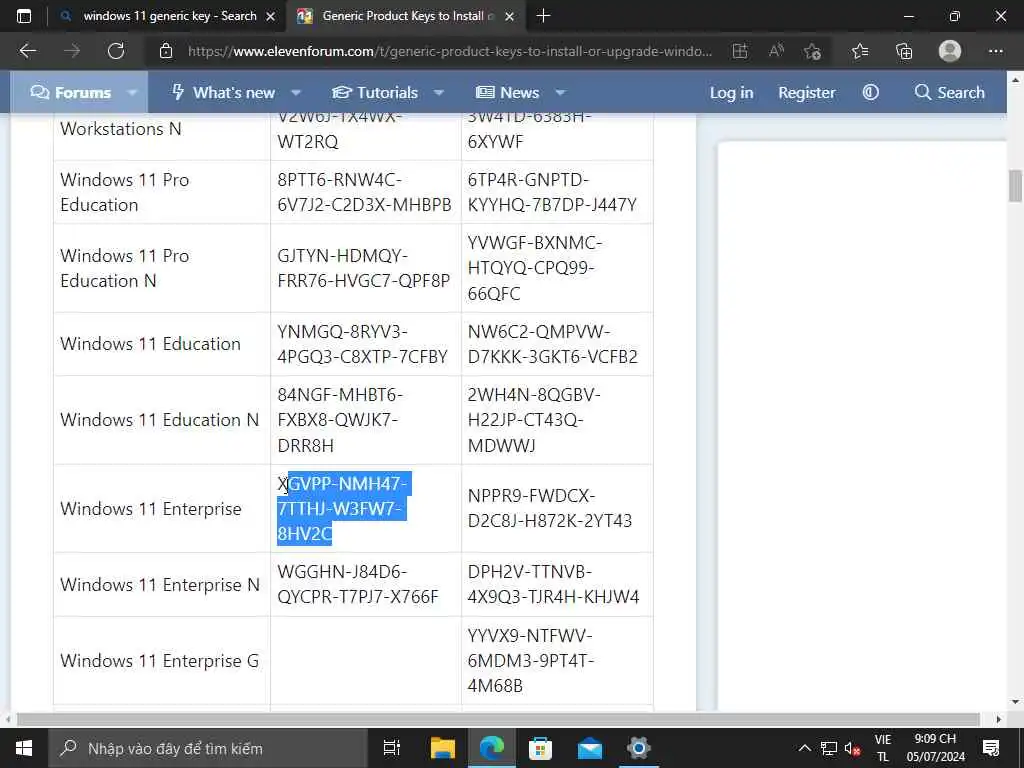Open the Mail app from the taskbar
Screen dimensions: 1024x768
coord(590,748)
